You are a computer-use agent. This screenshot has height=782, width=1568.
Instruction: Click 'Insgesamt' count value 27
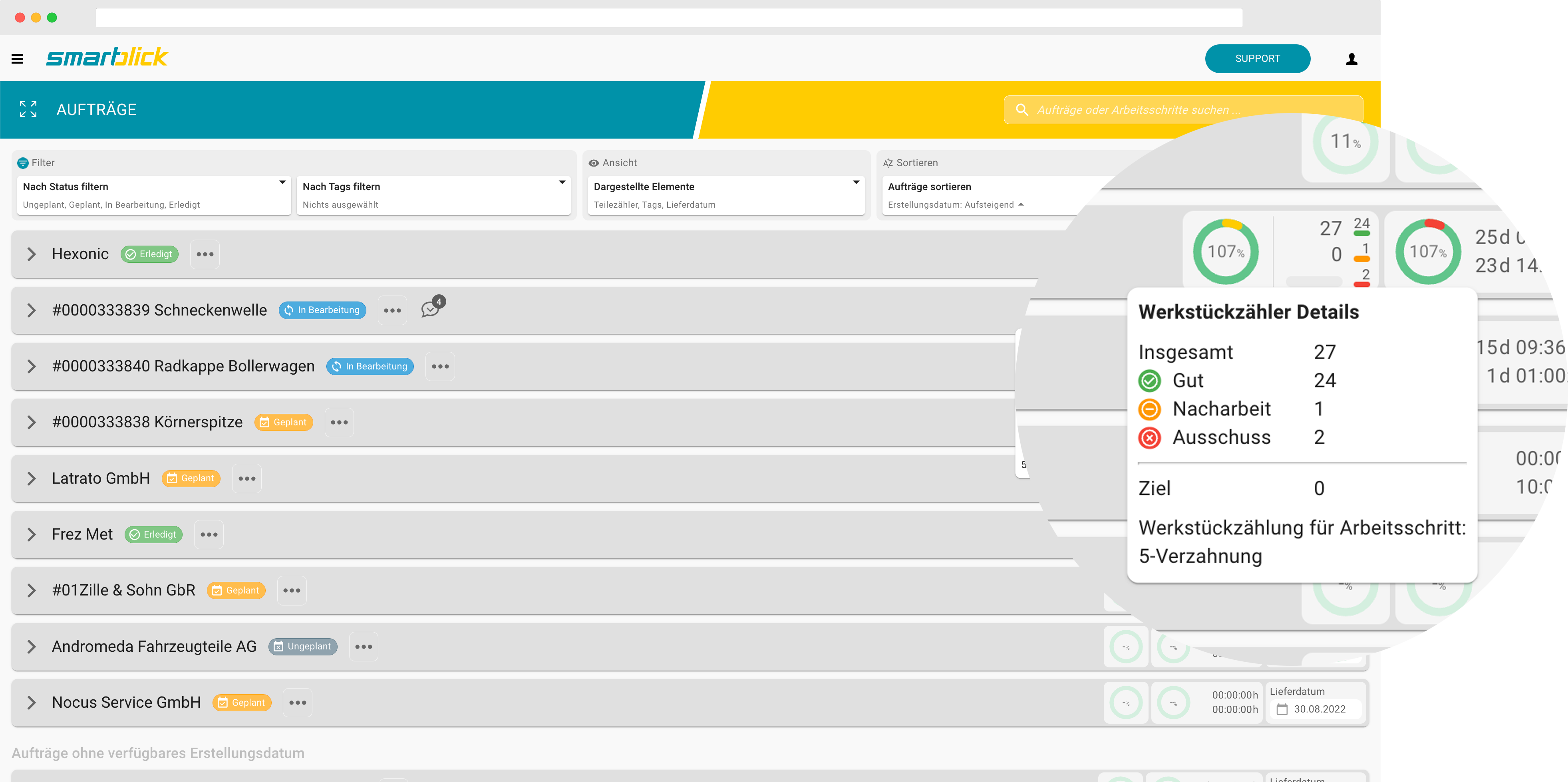[x=1325, y=352]
